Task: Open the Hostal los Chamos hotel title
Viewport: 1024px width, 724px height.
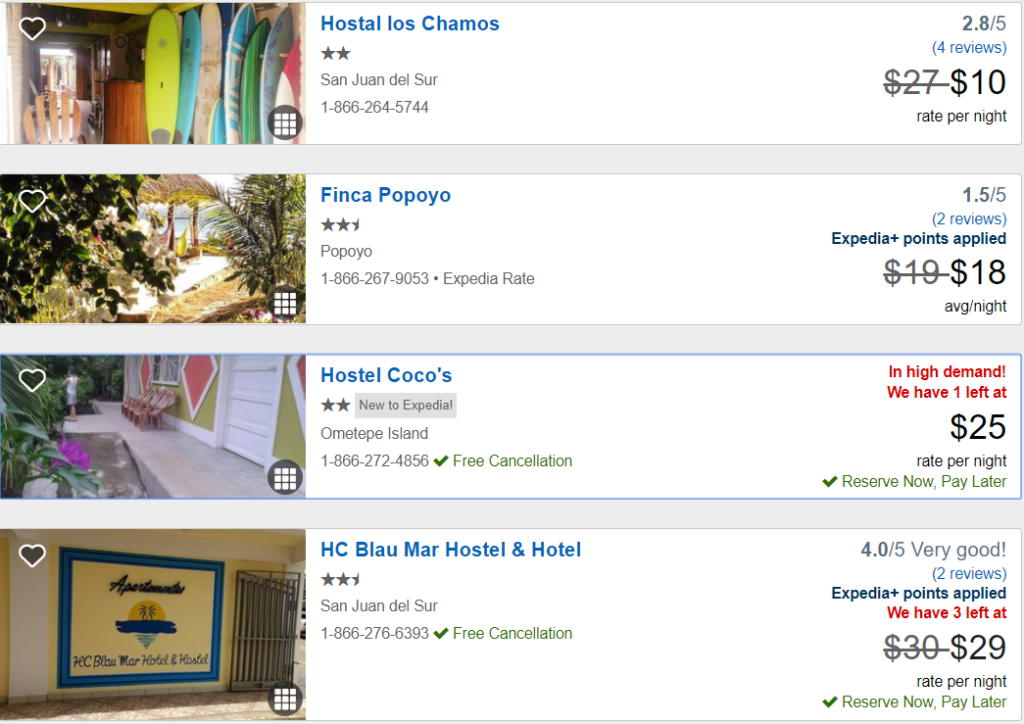Action: (409, 24)
